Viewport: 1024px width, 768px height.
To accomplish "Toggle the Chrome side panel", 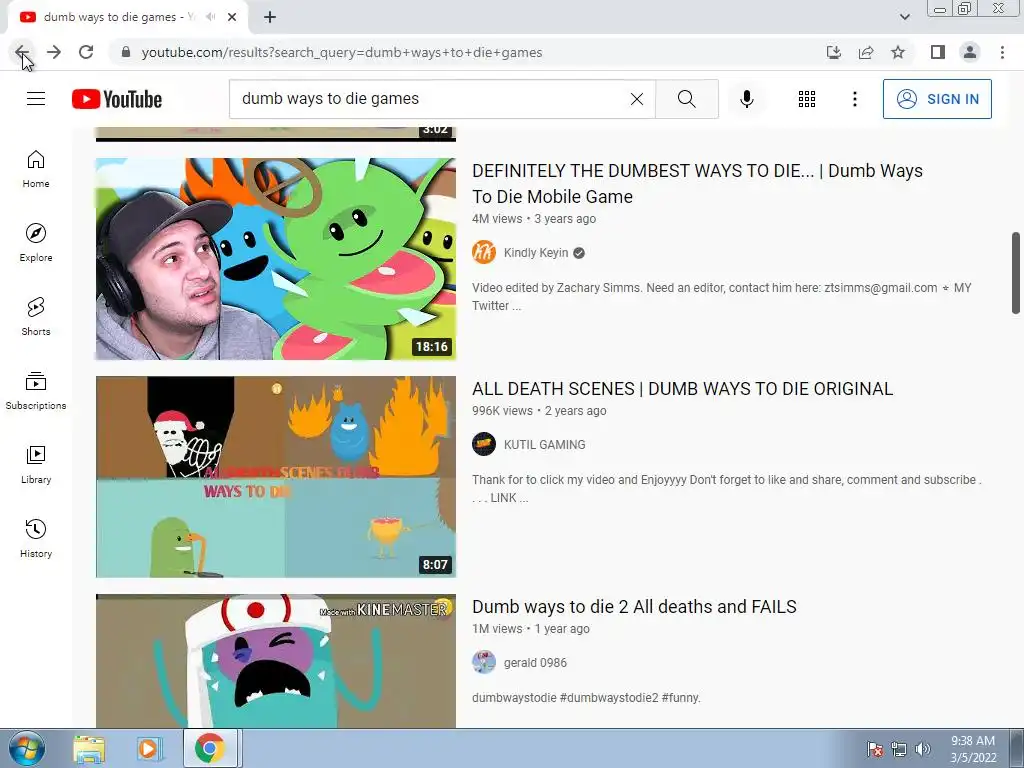I will click(x=938, y=52).
